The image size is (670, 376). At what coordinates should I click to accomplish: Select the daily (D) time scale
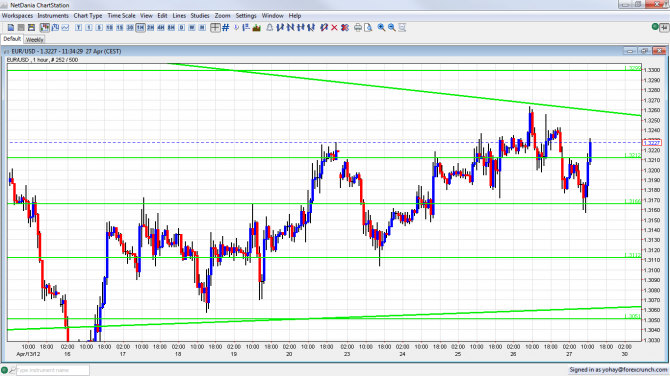182,28
